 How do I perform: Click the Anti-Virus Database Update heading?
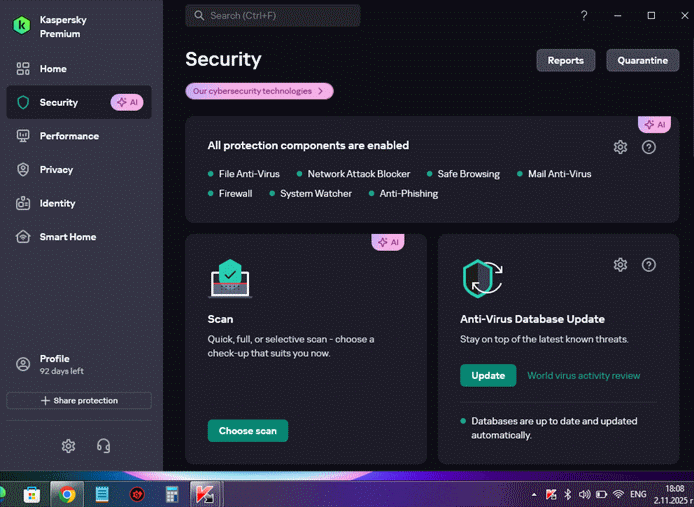point(532,319)
